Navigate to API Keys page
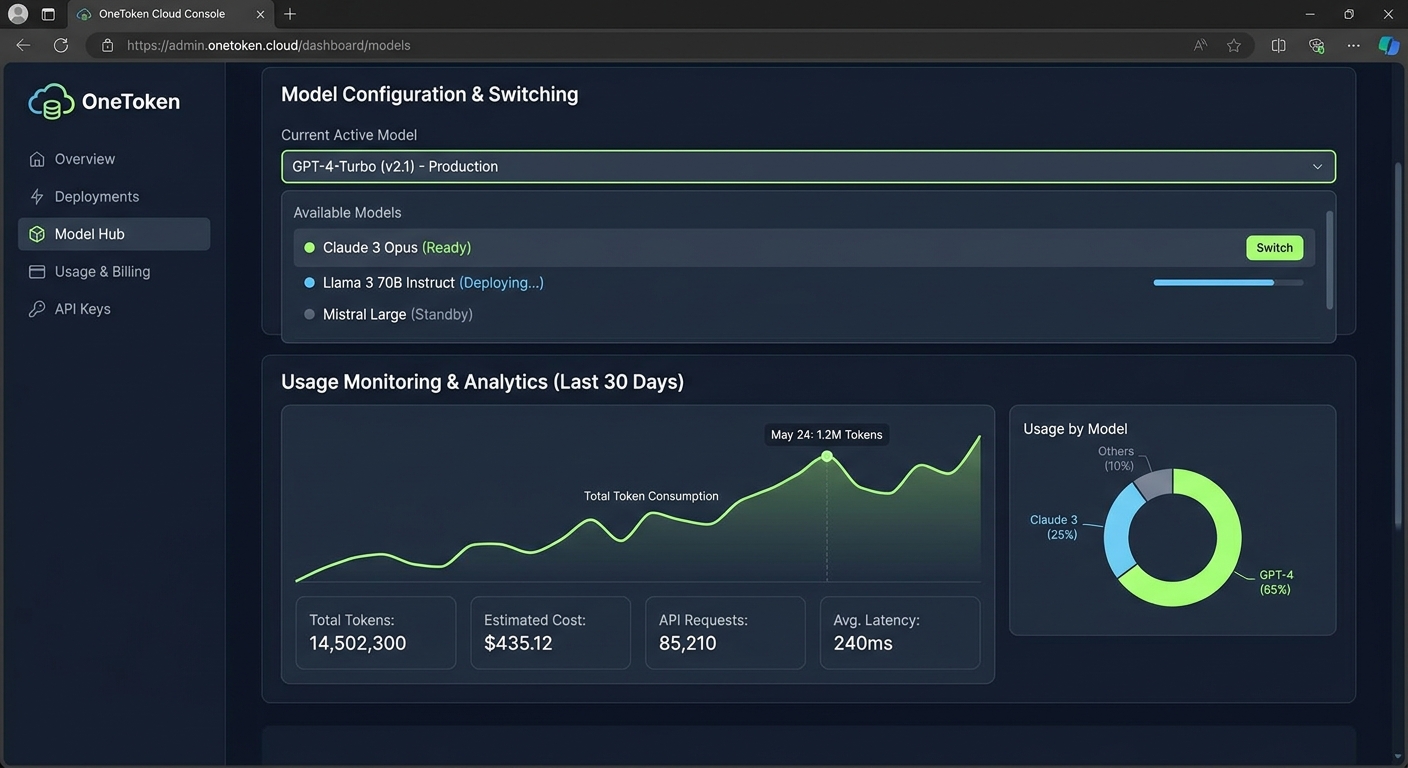Viewport: 1408px width, 768px height. click(114, 309)
